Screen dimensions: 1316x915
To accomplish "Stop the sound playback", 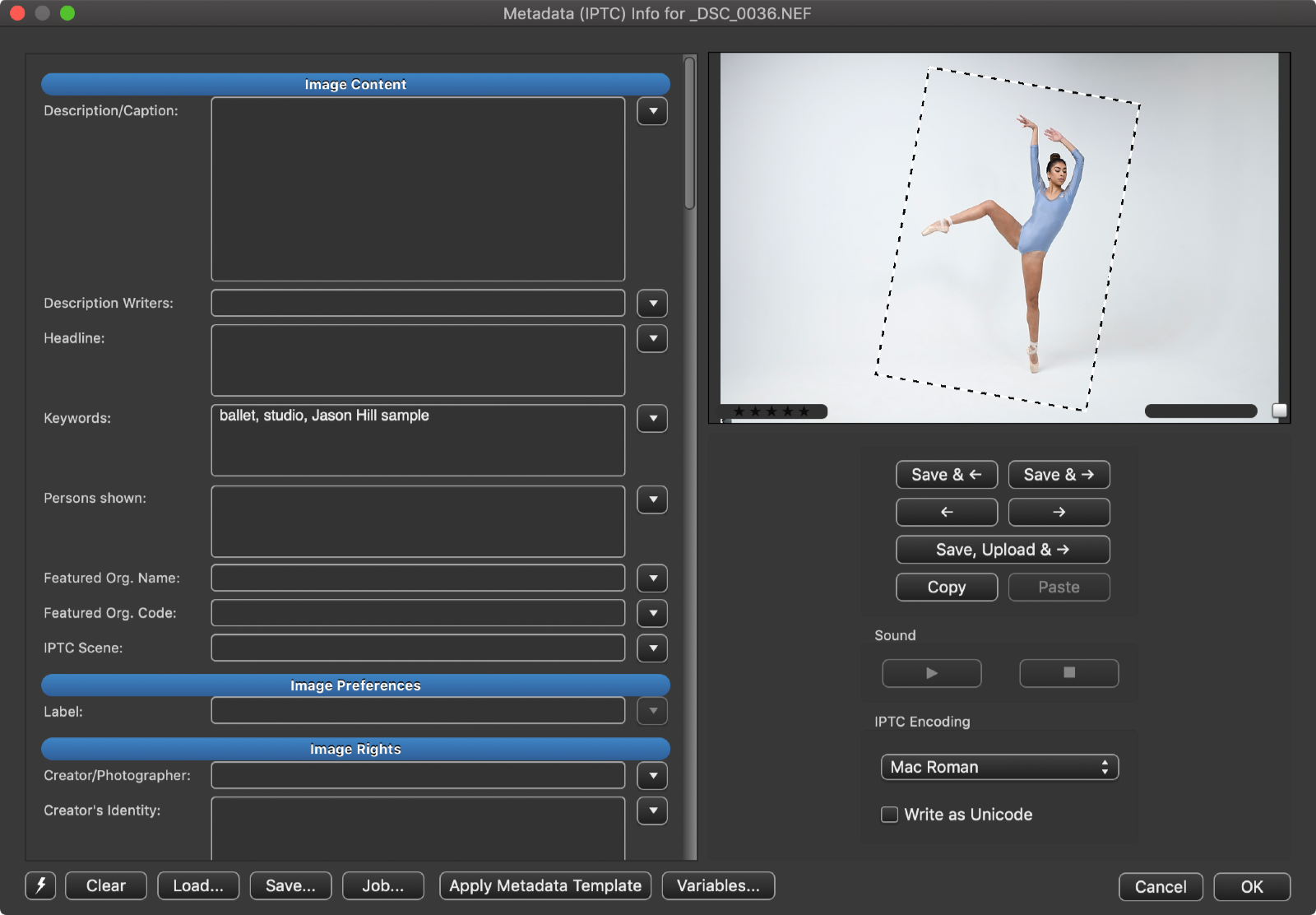I will 1069,673.
